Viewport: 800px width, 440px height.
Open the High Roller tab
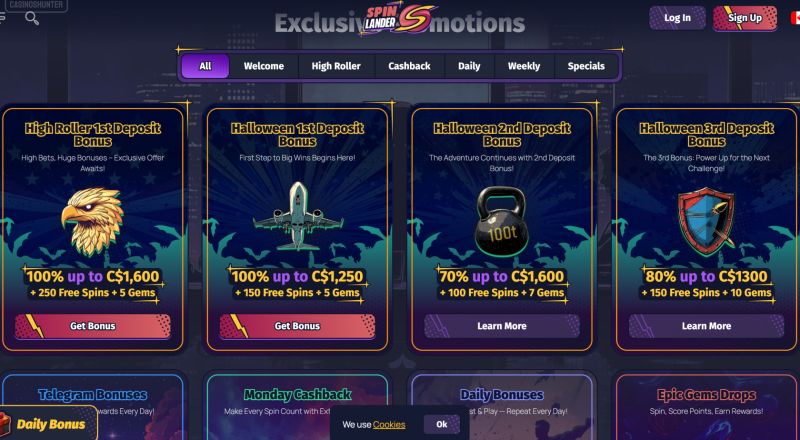(336, 66)
